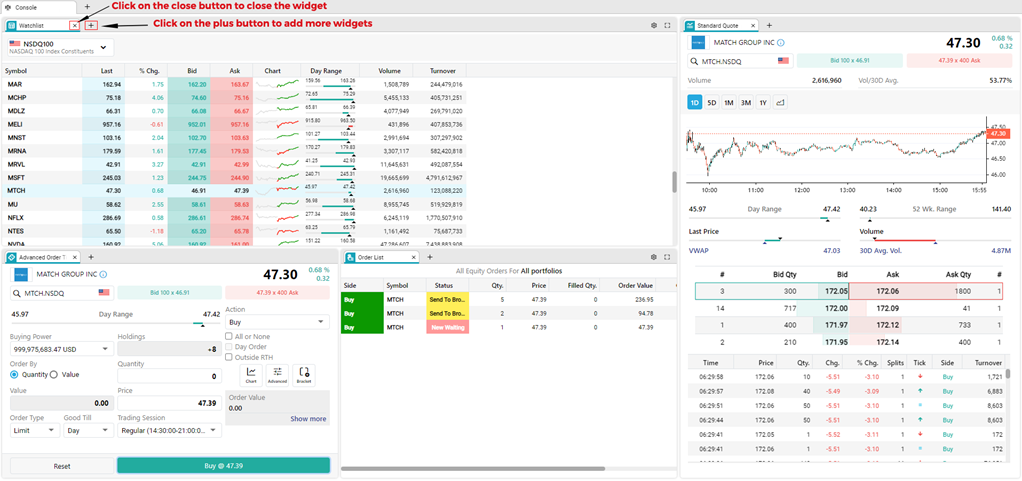Click the Day Range slider in order ticket

[205, 324]
